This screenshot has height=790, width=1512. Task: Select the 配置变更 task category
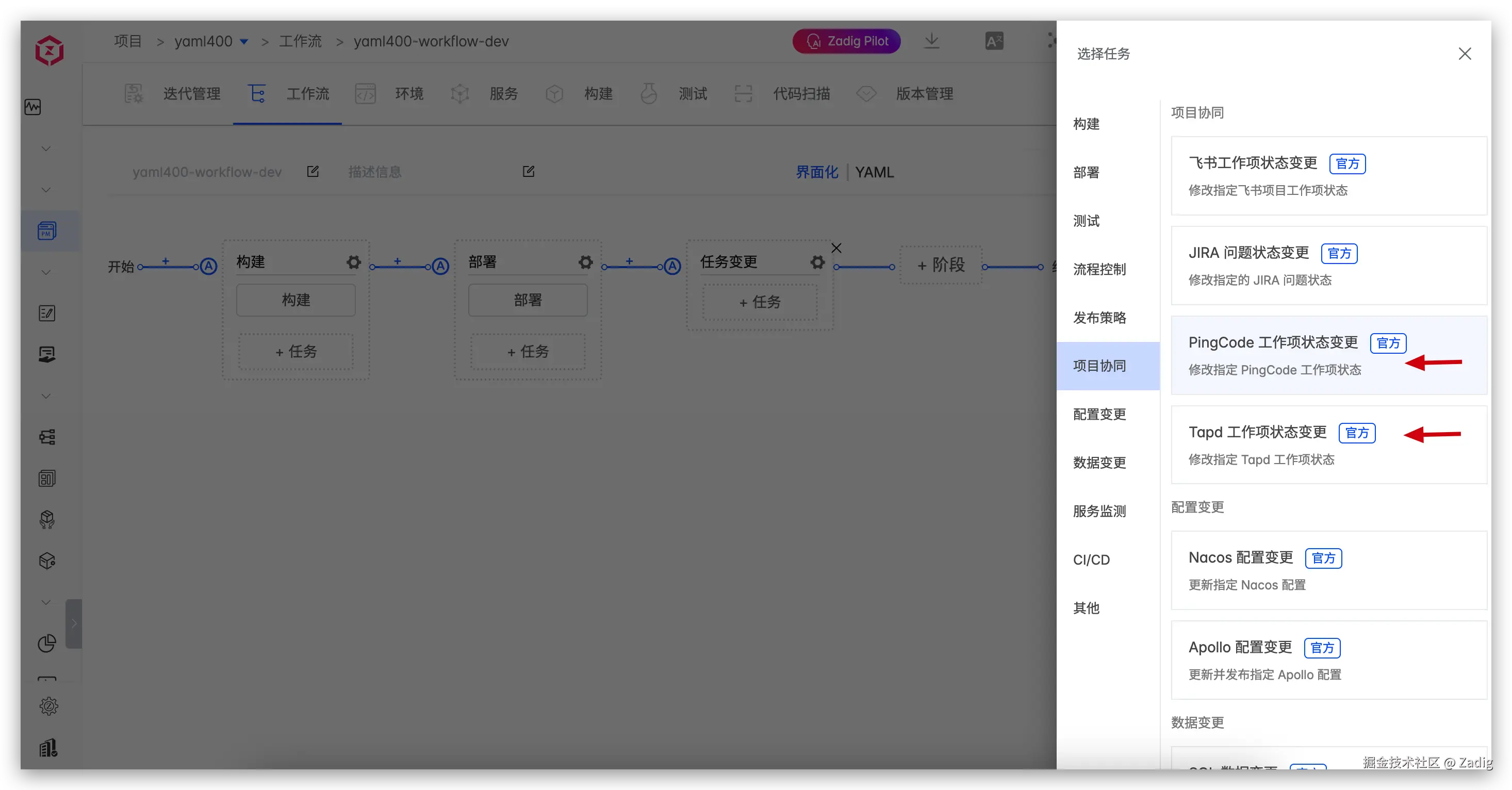click(1099, 415)
